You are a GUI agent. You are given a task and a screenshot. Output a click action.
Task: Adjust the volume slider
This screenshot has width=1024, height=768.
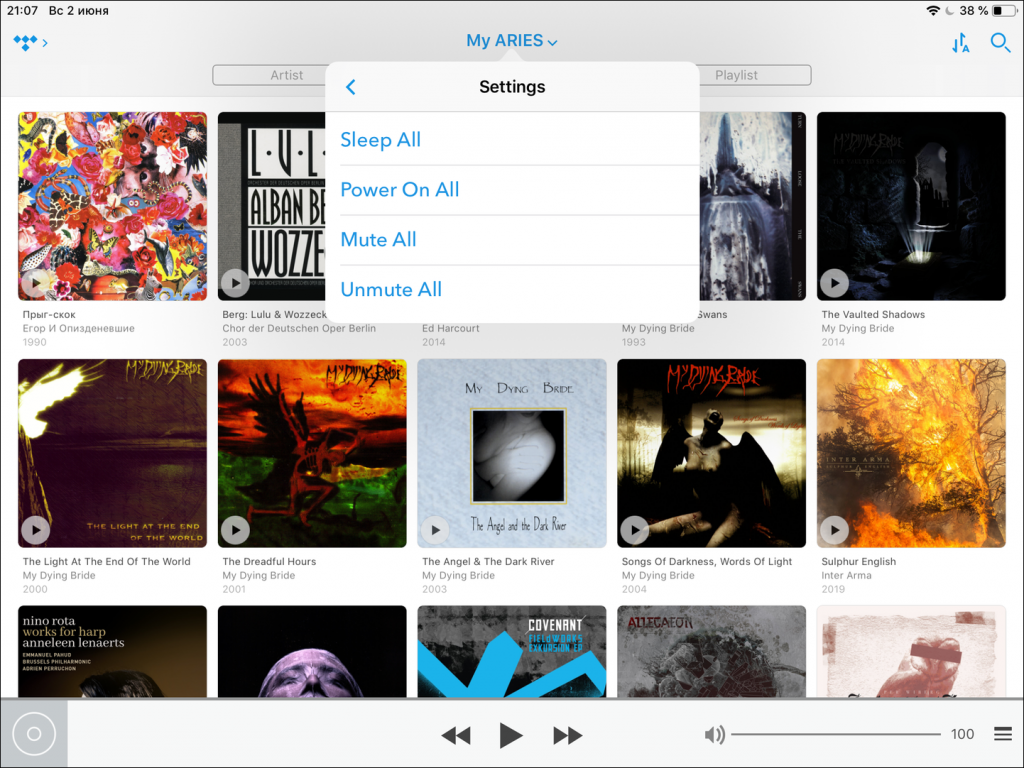pyautogui.click(x=836, y=734)
